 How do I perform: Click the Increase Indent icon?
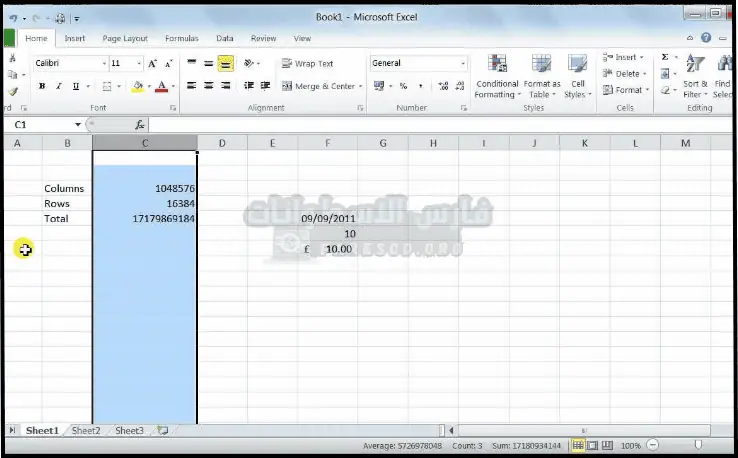point(266,86)
